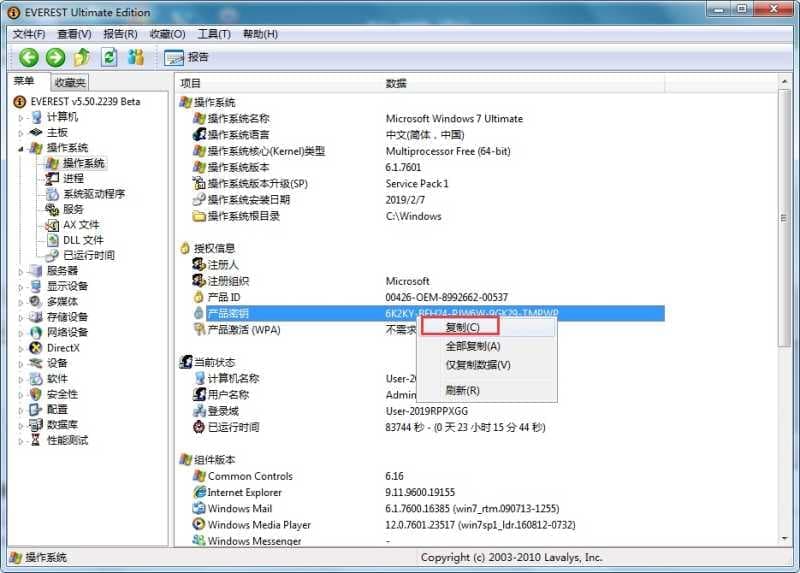Click the green Forward arrow toolbar icon
800x573 pixels.
[55, 57]
